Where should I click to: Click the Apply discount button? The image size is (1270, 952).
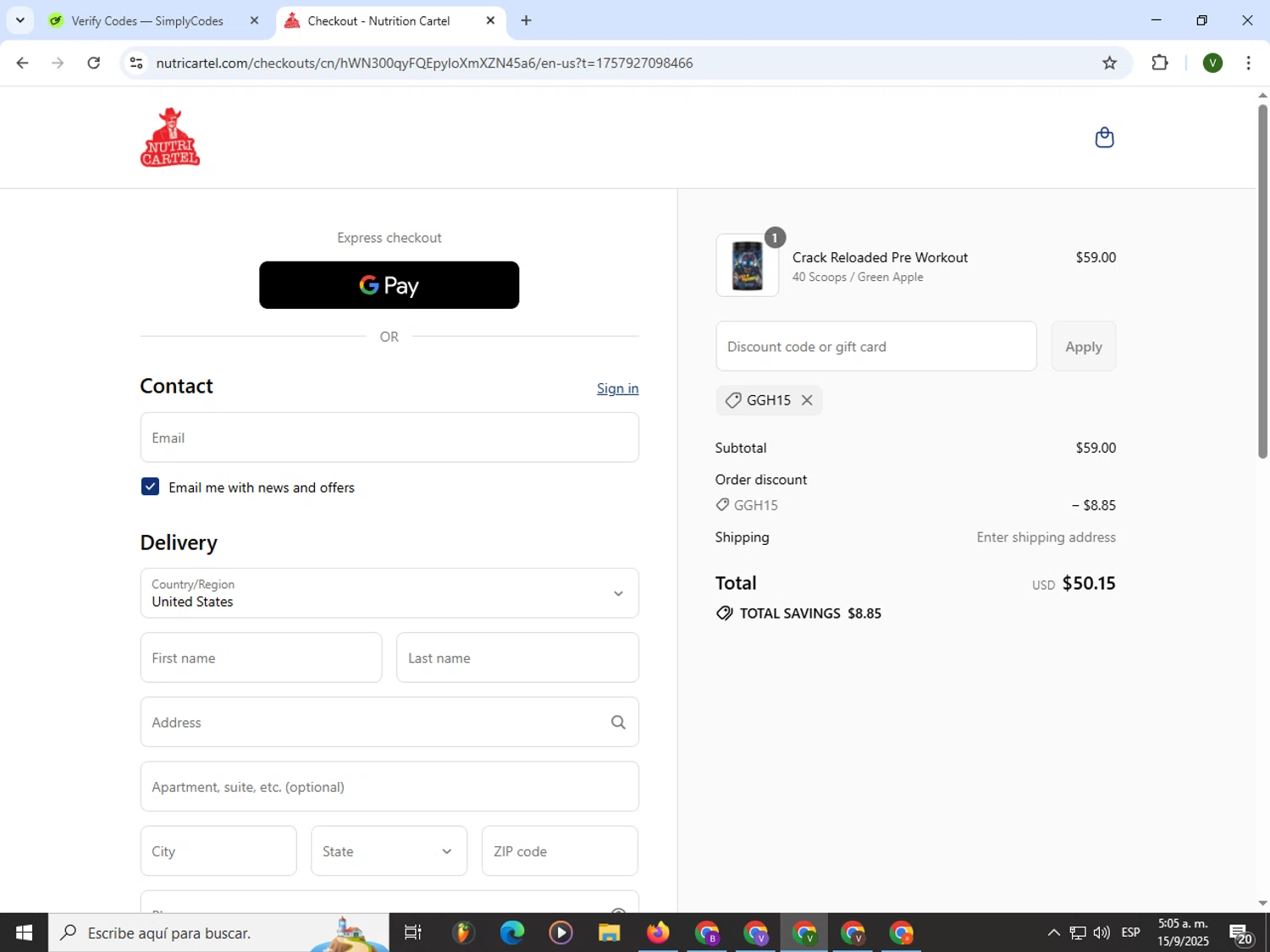(x=1083, y=346)
